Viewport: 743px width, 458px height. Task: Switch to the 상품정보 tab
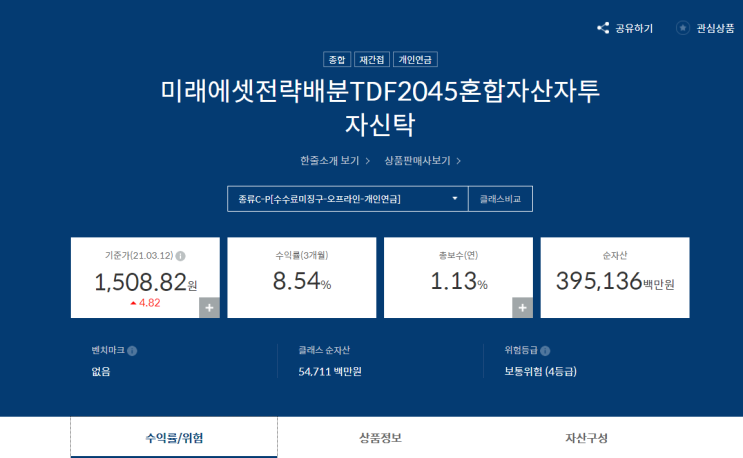[381, 438]
